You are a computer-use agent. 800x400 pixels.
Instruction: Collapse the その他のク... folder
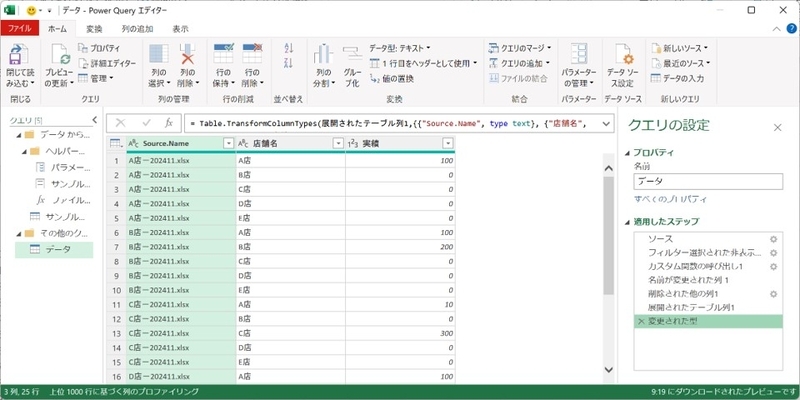pyautogui.click(x=19, y=233)
